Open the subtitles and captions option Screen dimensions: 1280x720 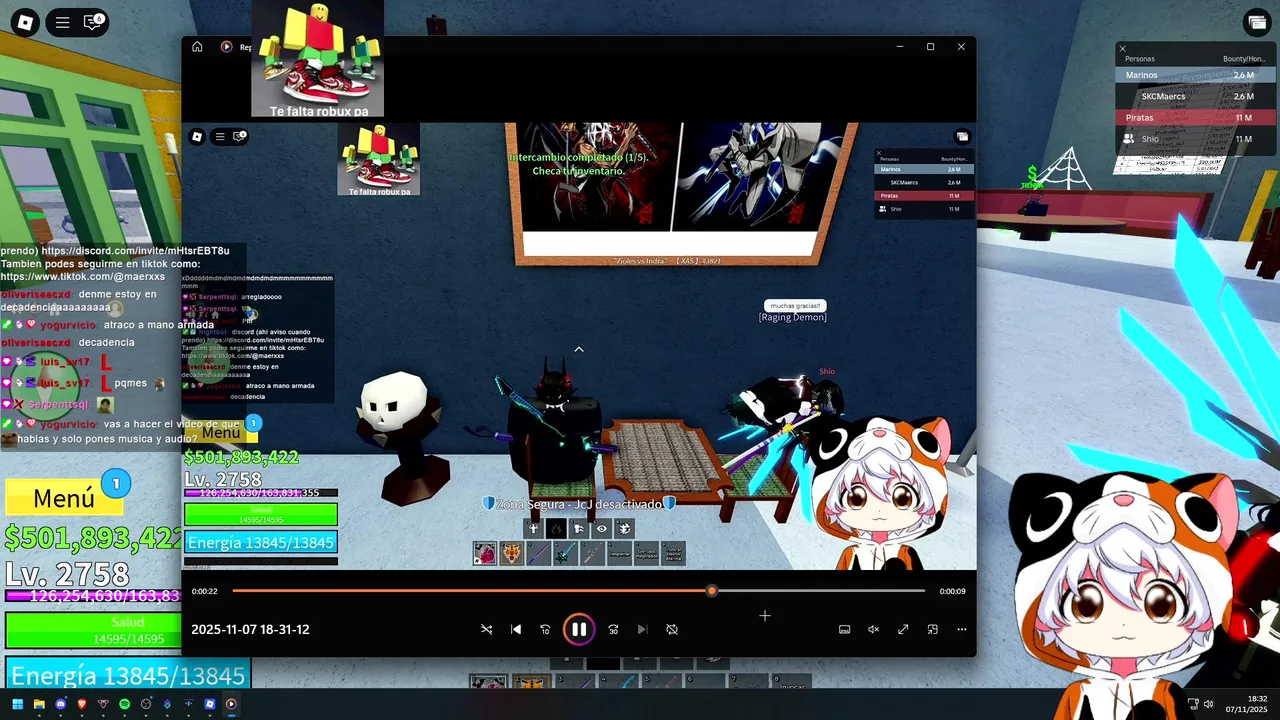point(844,629)
